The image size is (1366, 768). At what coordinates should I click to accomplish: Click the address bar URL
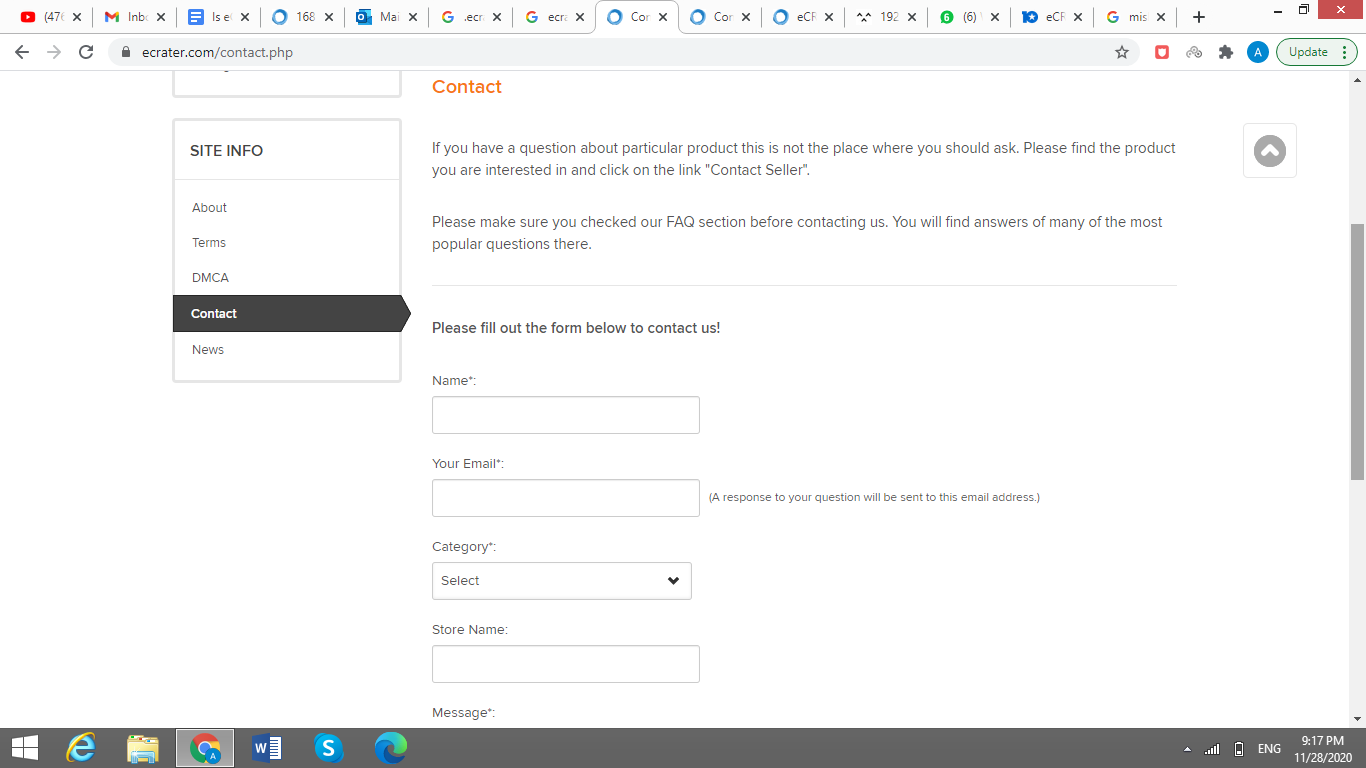tap(215, 52)
